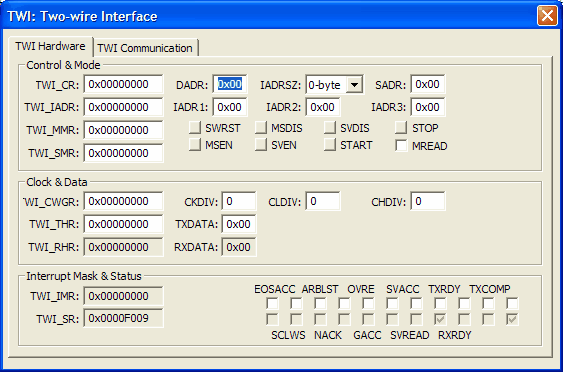Tick OVRE checkbox in the TWI_IMR row
Screen dimensions: 563x372
[x=368, y=303]
